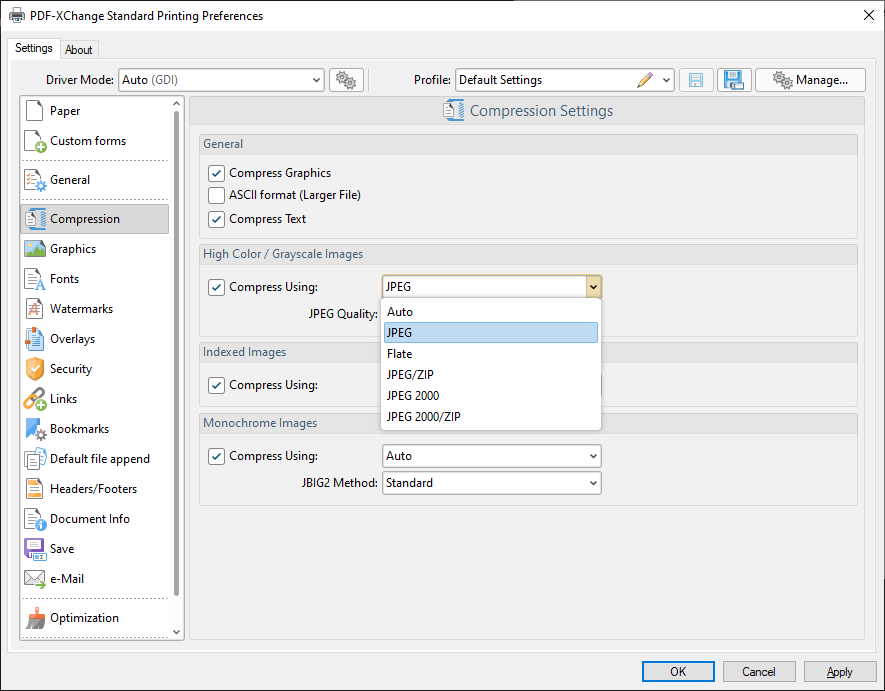885x691 pixels.
Task: Select the Custom forms icon
Action: click(x=35, y=141)
